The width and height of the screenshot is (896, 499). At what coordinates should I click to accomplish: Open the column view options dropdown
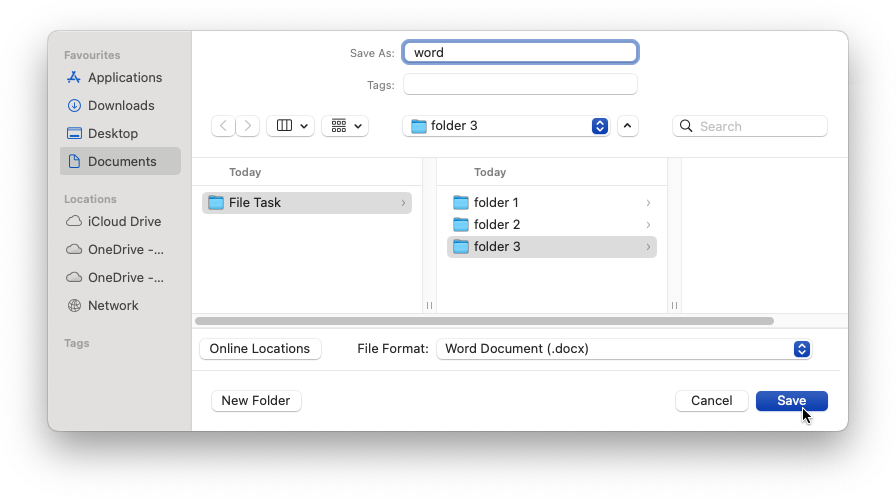(x=291, y=126)
